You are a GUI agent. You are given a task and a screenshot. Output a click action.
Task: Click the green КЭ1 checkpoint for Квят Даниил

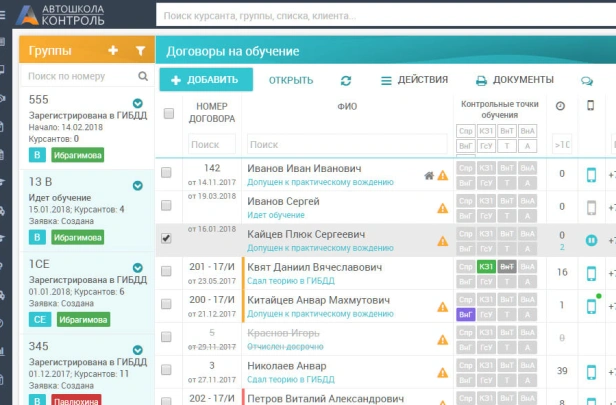coord(486,267)
